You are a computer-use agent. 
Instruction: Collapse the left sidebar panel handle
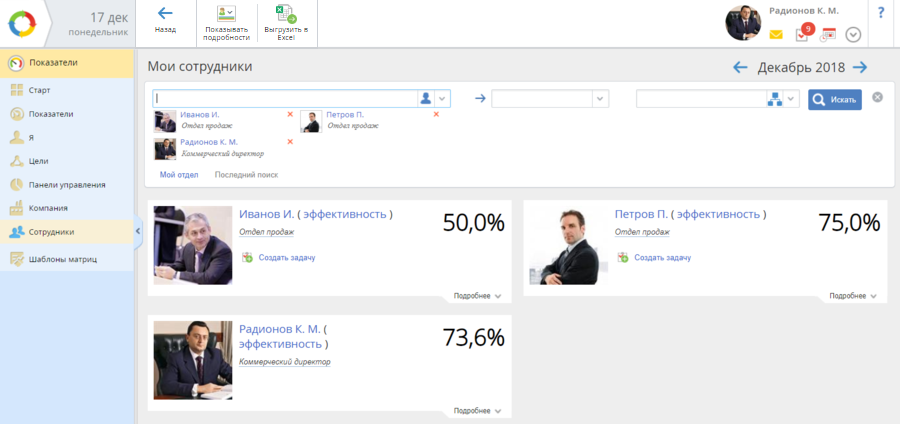pos(138,231)
